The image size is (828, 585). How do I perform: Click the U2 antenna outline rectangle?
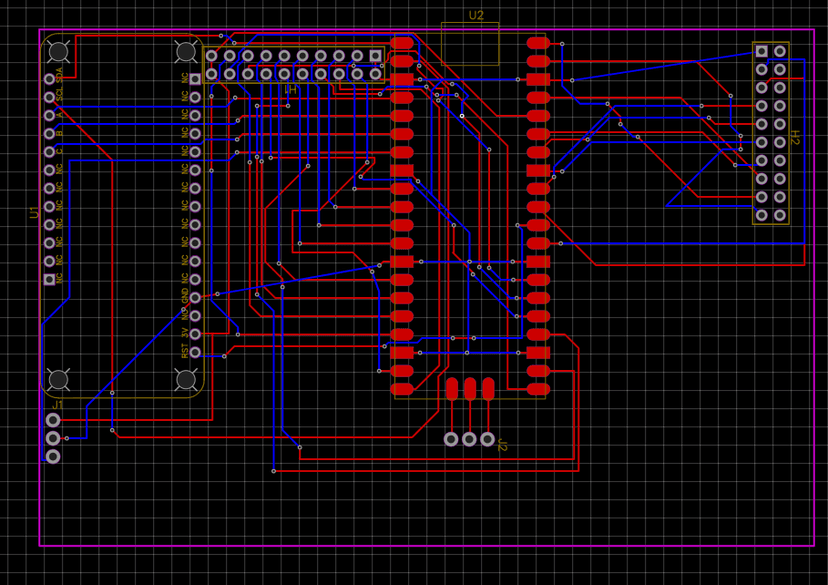pyautogui.click(x=470, y=43)
